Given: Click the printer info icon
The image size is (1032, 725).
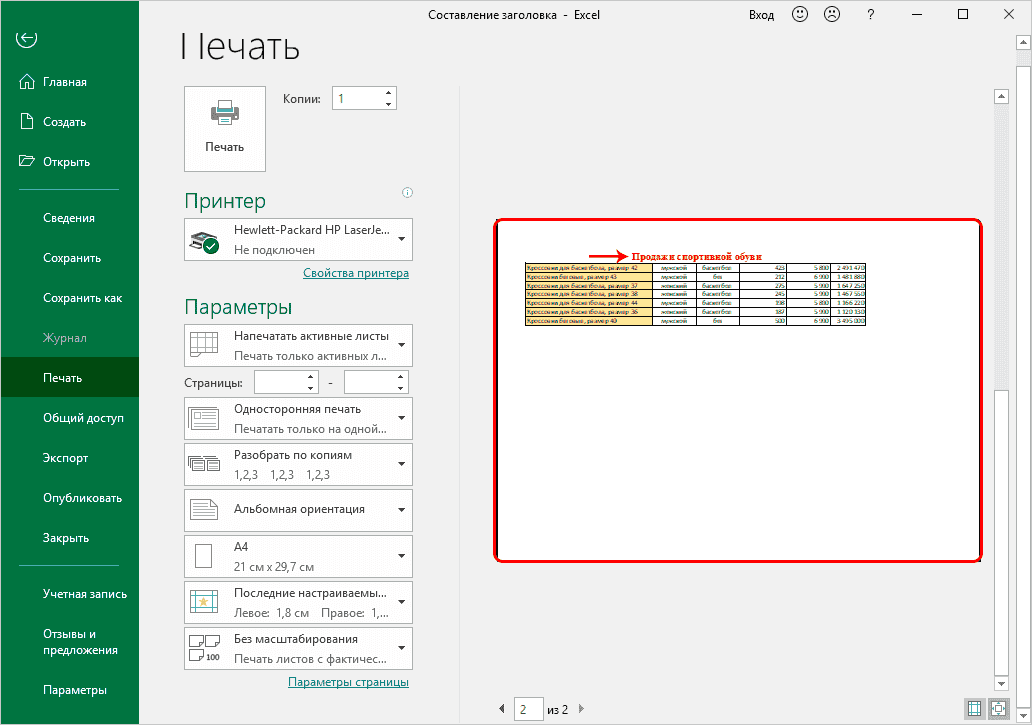Looking at the screenshot, I should [x=407, y=193].
